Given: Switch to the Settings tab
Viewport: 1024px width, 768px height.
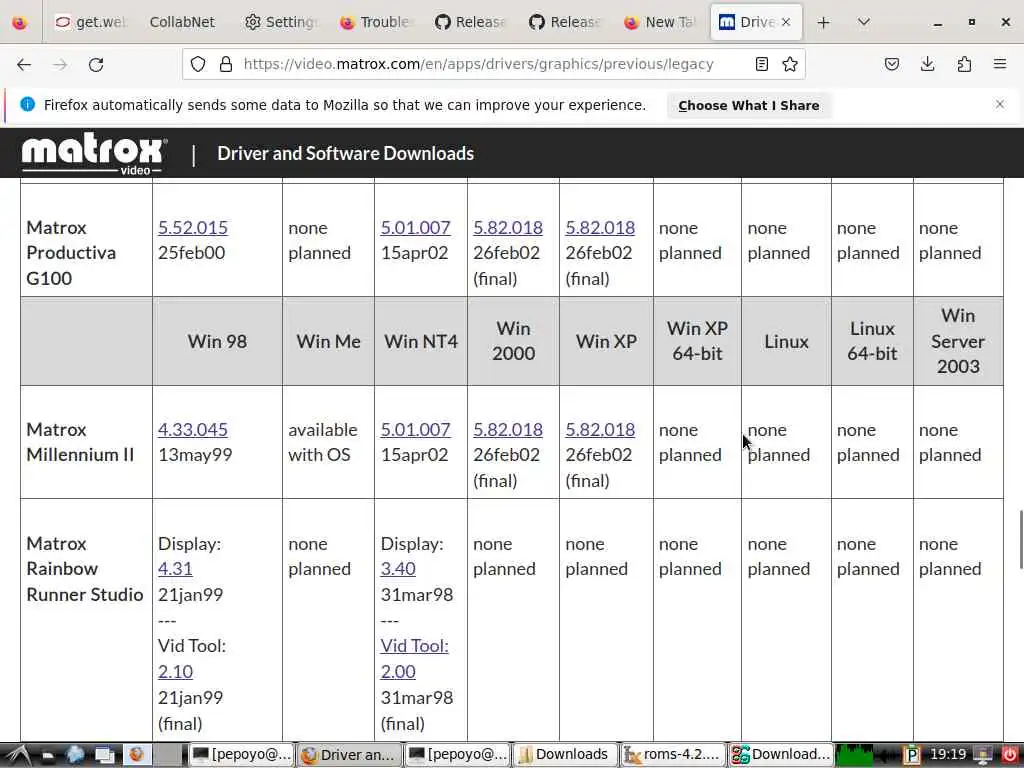Looking at the screenshot, I should [x=280, y=22].
